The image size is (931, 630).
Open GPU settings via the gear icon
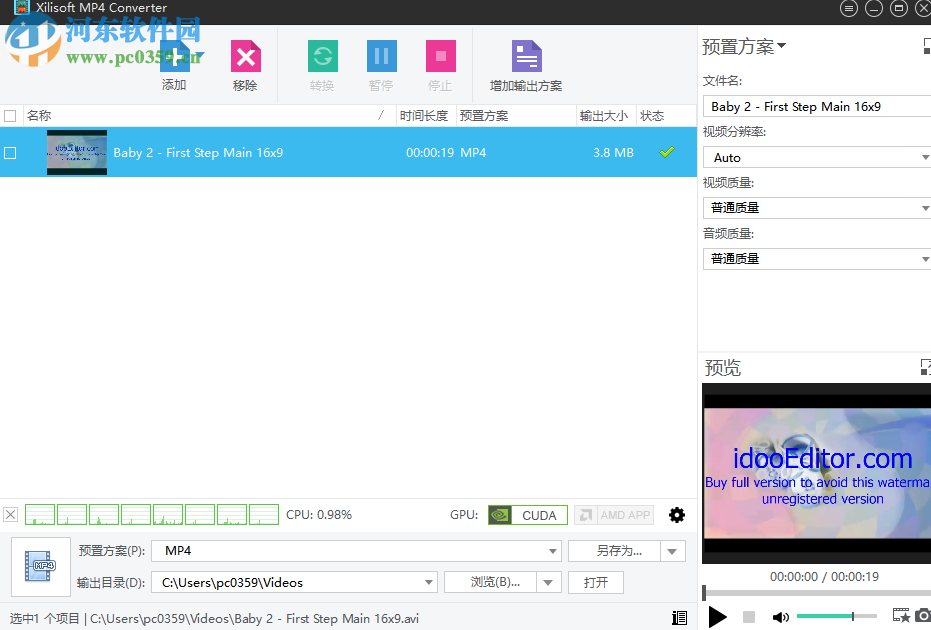(x=677, y=514)
